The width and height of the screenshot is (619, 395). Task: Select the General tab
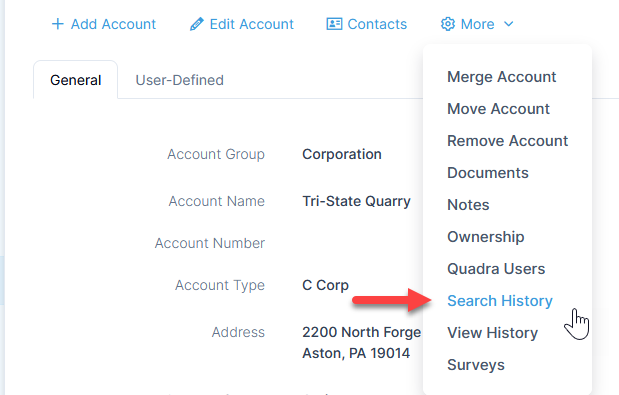pos(76,80)
